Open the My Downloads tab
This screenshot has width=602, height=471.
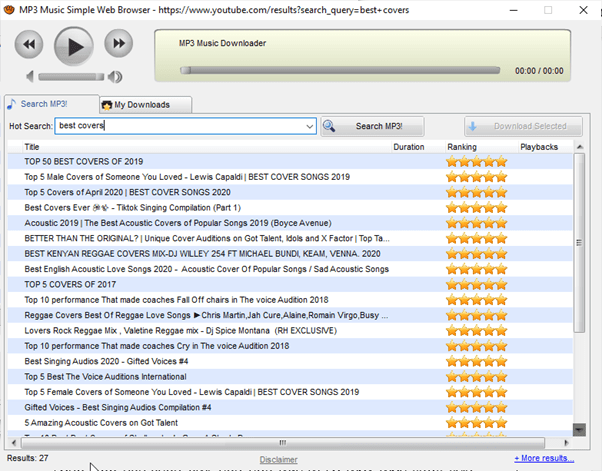[x=146, y=105]
